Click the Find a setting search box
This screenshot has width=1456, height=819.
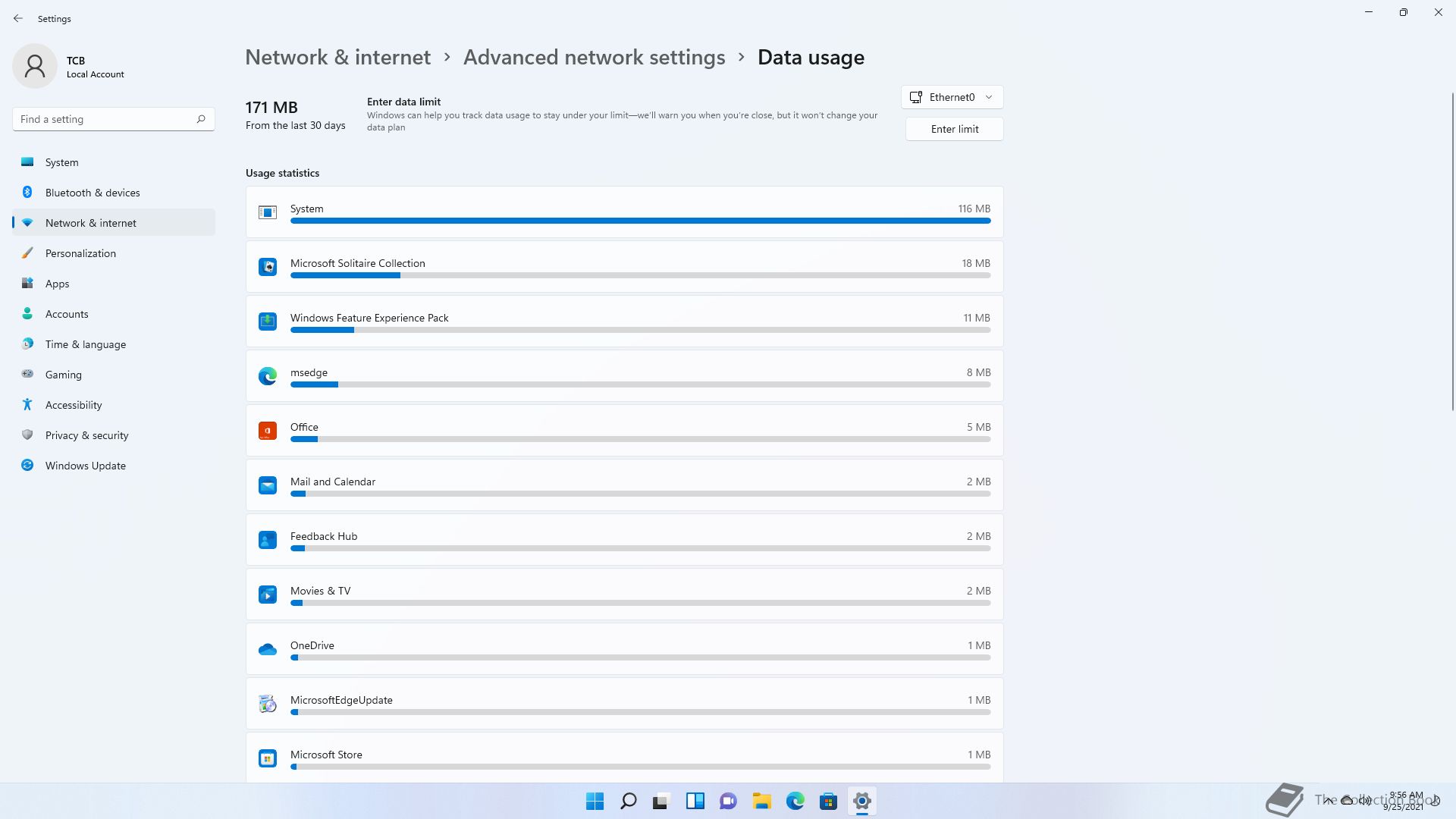tap(114, 119)
